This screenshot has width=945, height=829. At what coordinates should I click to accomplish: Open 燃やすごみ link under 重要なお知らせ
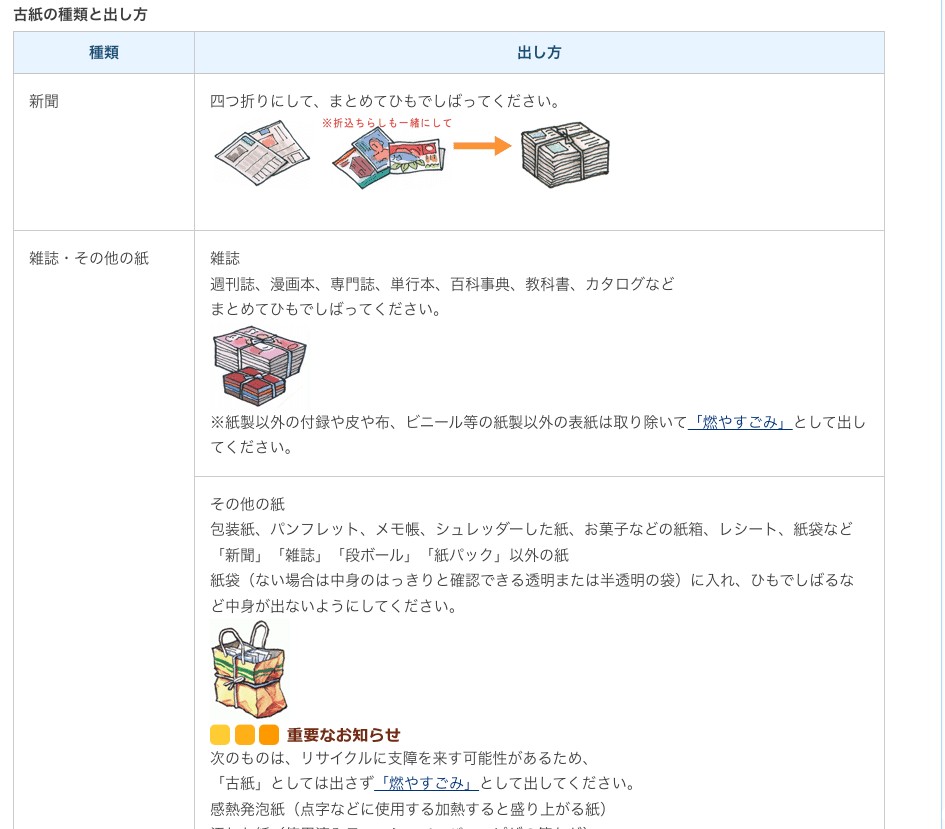427,783
